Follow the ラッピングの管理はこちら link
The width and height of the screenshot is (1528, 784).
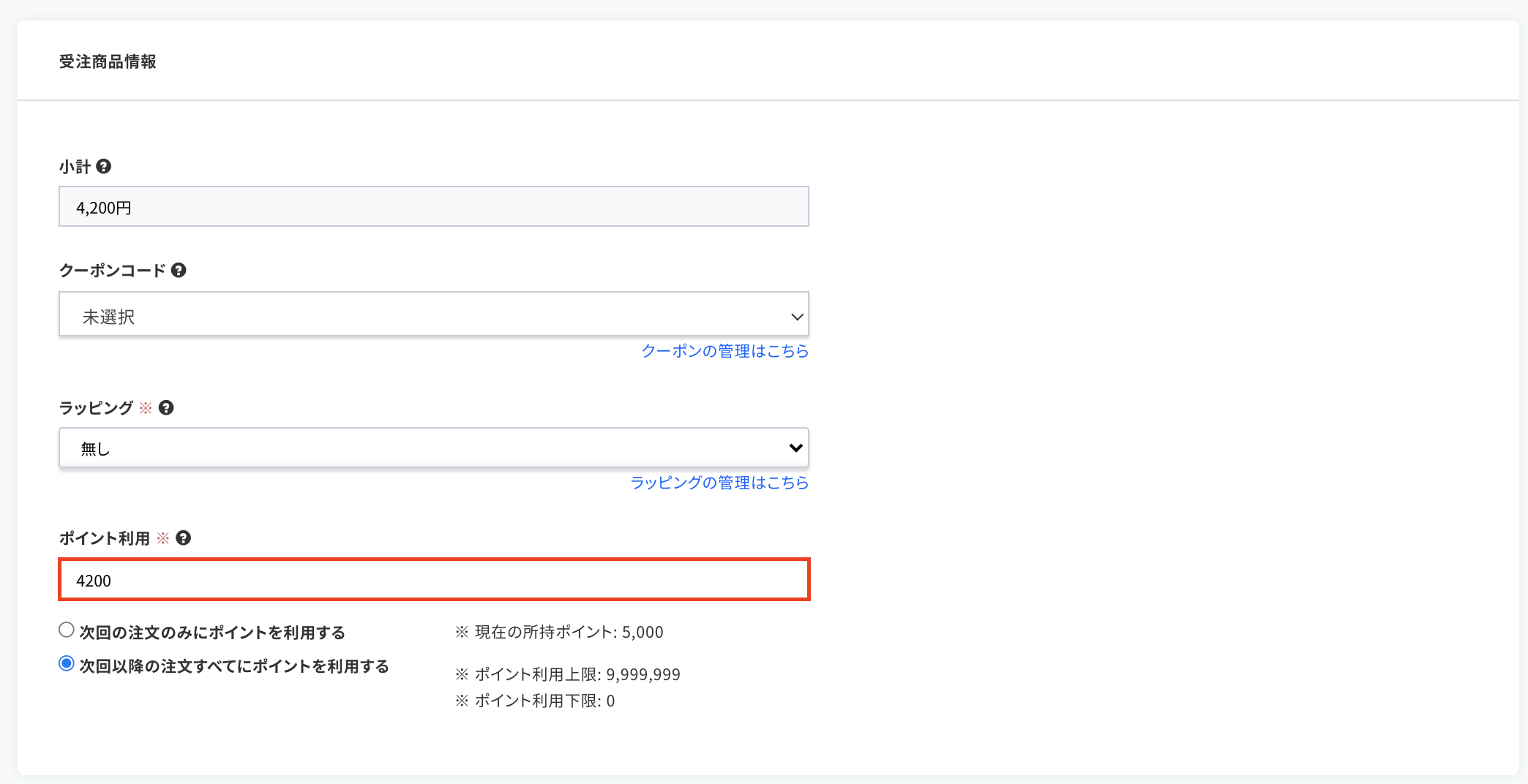click(x=719, y=483)
